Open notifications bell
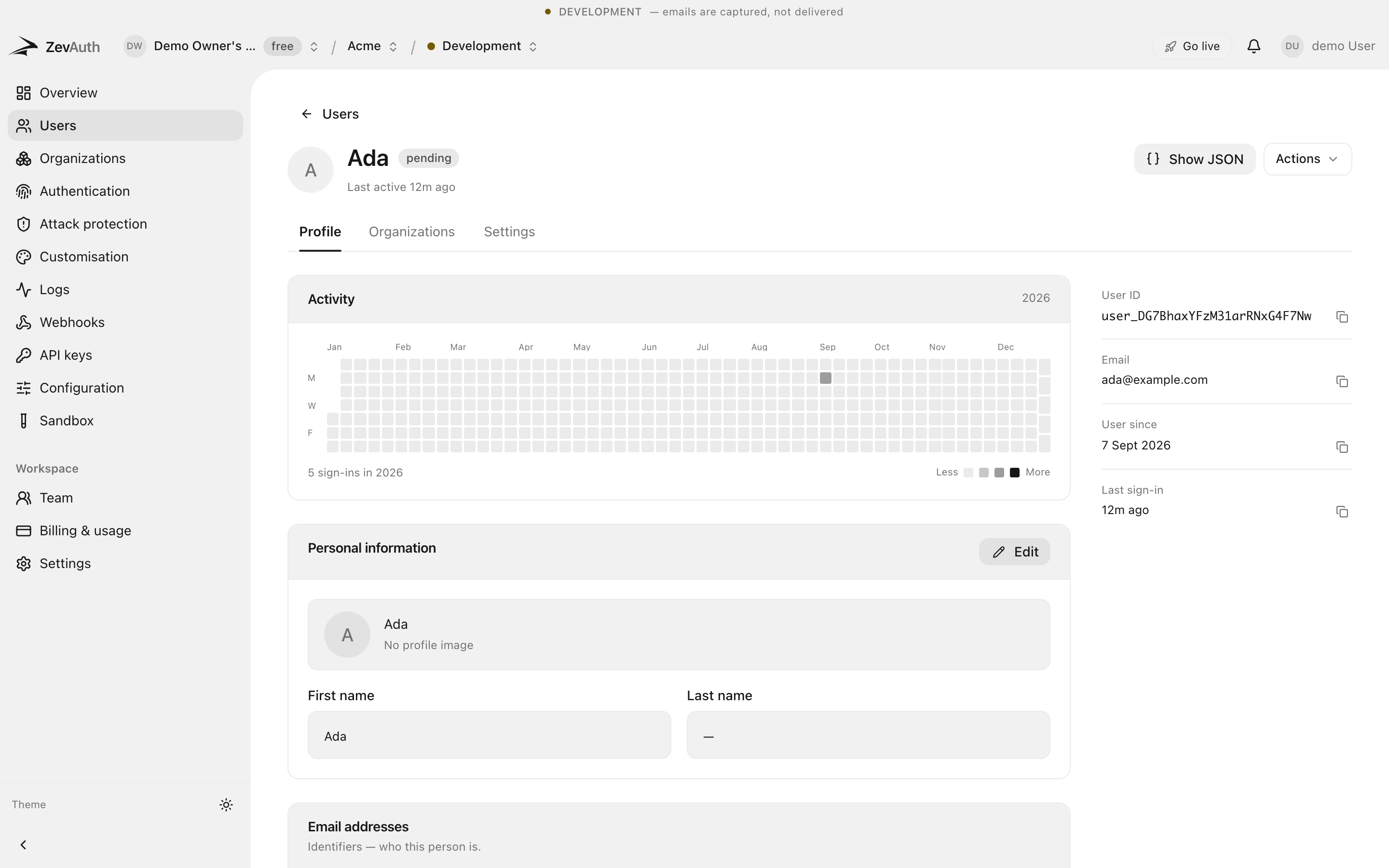Viewport: 1389px width, 868px height. (x=1253, y=46)
